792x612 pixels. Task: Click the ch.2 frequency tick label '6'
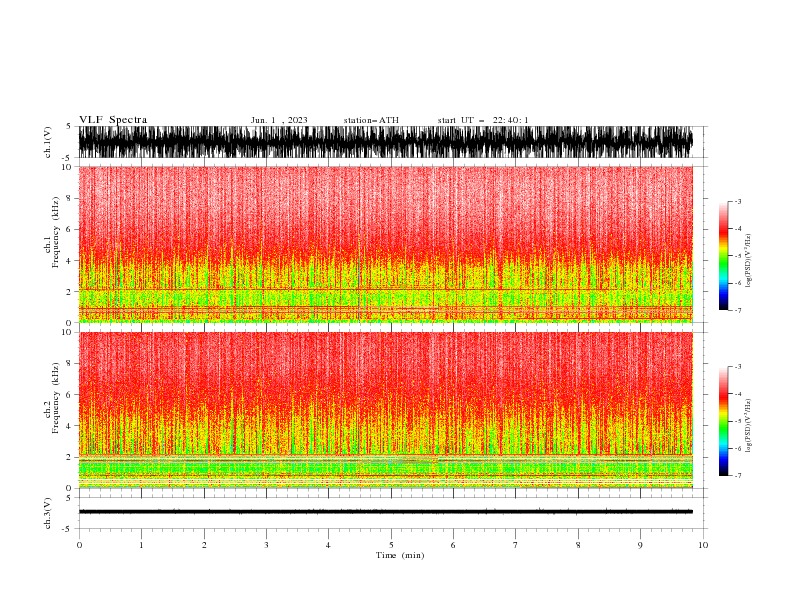(x=70, y=395)
